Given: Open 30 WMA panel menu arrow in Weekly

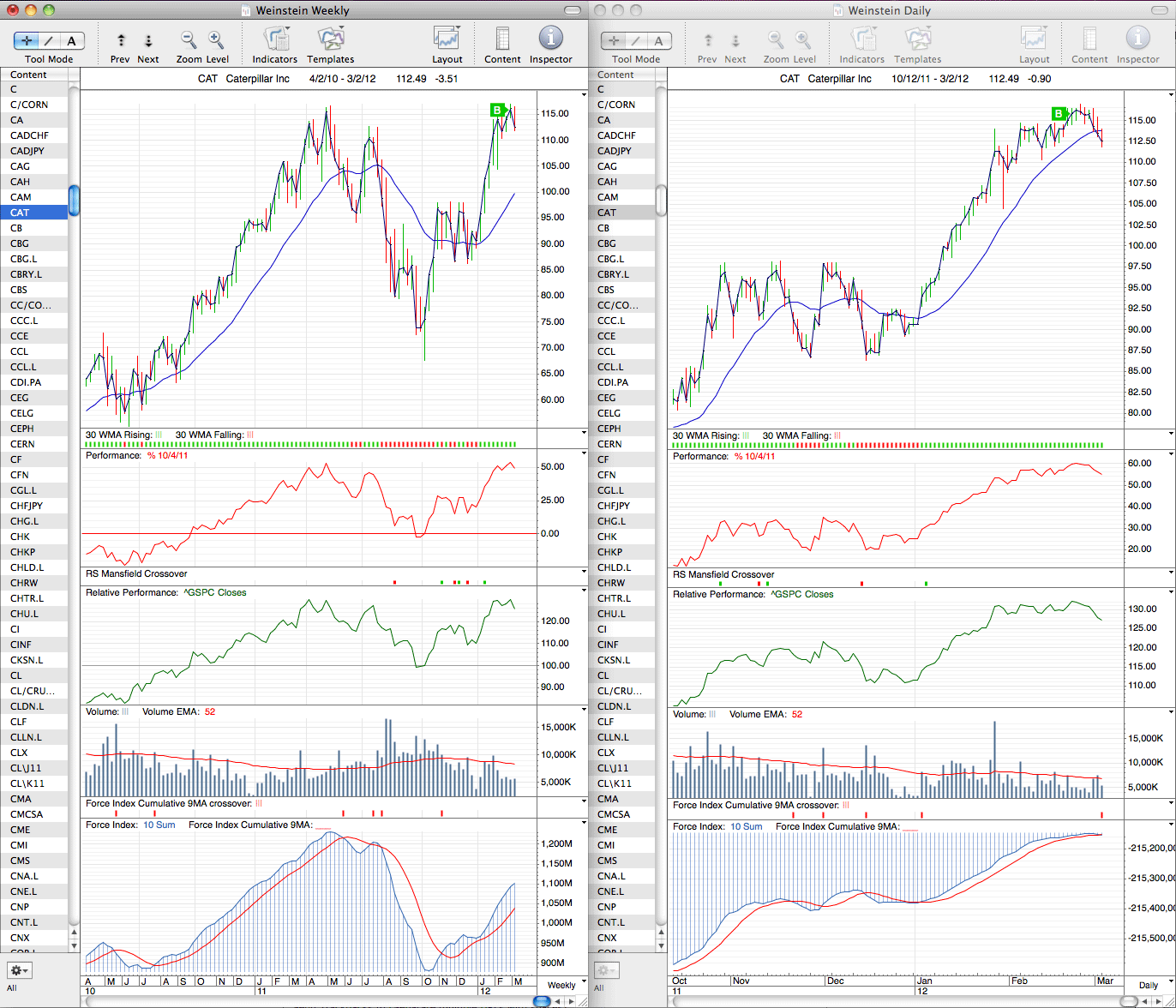Looking at the screenshot, I should click(584, 433).
